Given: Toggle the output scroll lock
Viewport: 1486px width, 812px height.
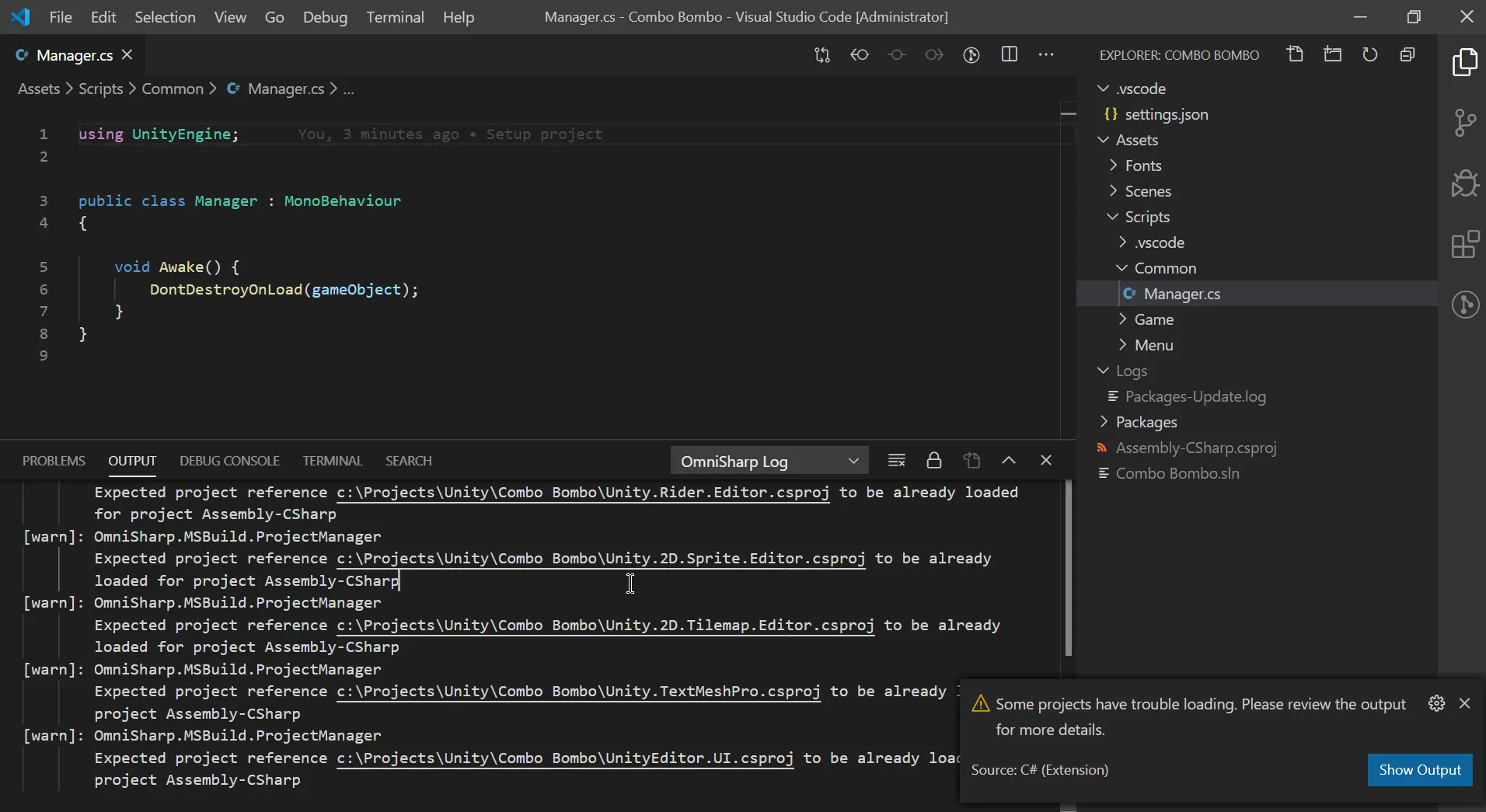Looking at the screenshot, I should [x=933, y=461].
